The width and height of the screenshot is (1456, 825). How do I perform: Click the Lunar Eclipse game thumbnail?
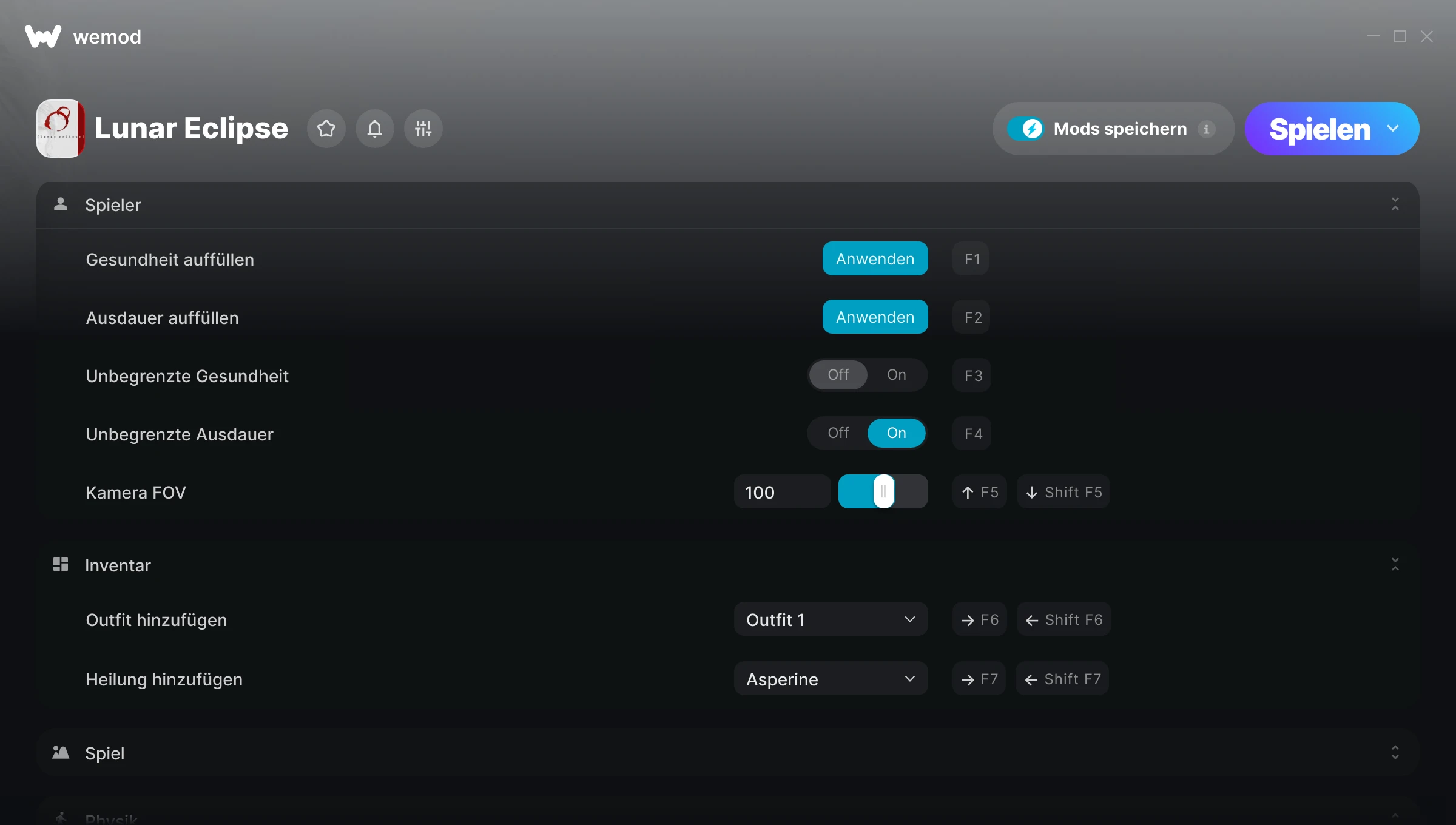click(61, 129)
